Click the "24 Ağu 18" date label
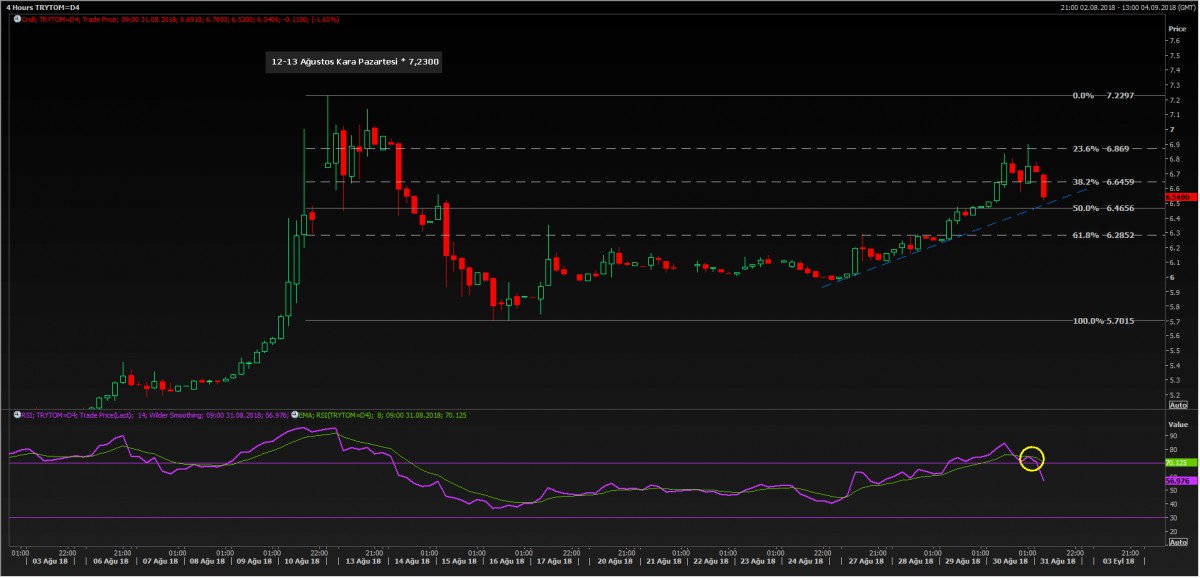Viewport: 1200px width, 578px height. (x=806, y=561)
